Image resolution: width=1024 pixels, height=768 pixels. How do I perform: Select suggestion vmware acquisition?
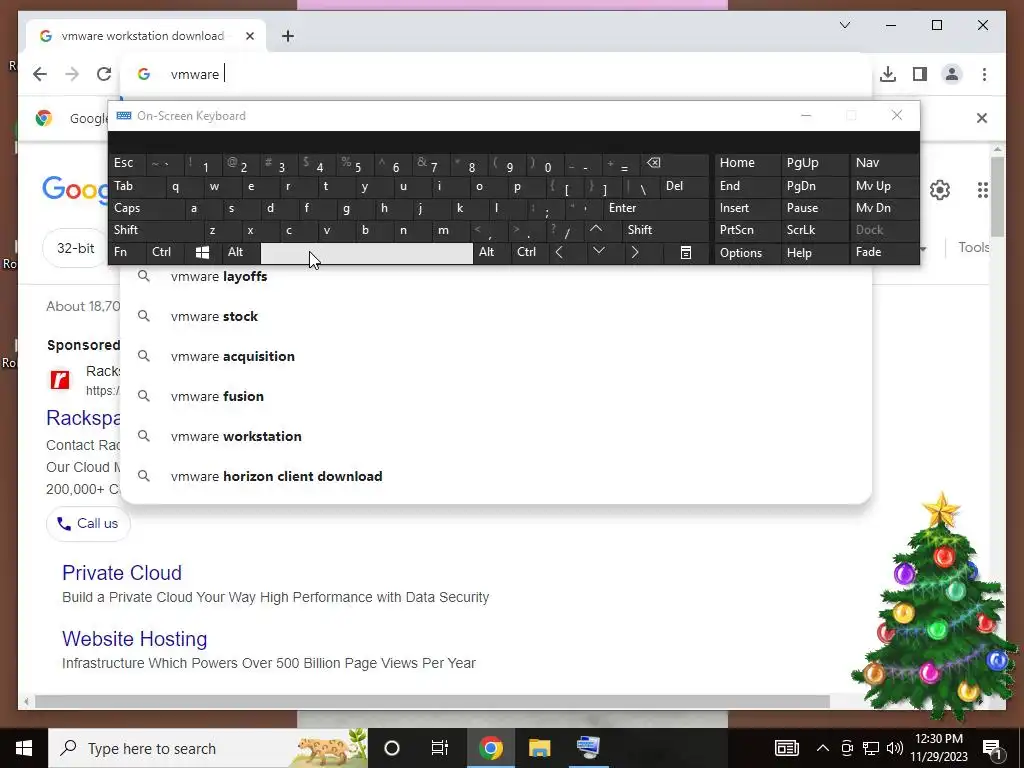click(x=496, y=356)
